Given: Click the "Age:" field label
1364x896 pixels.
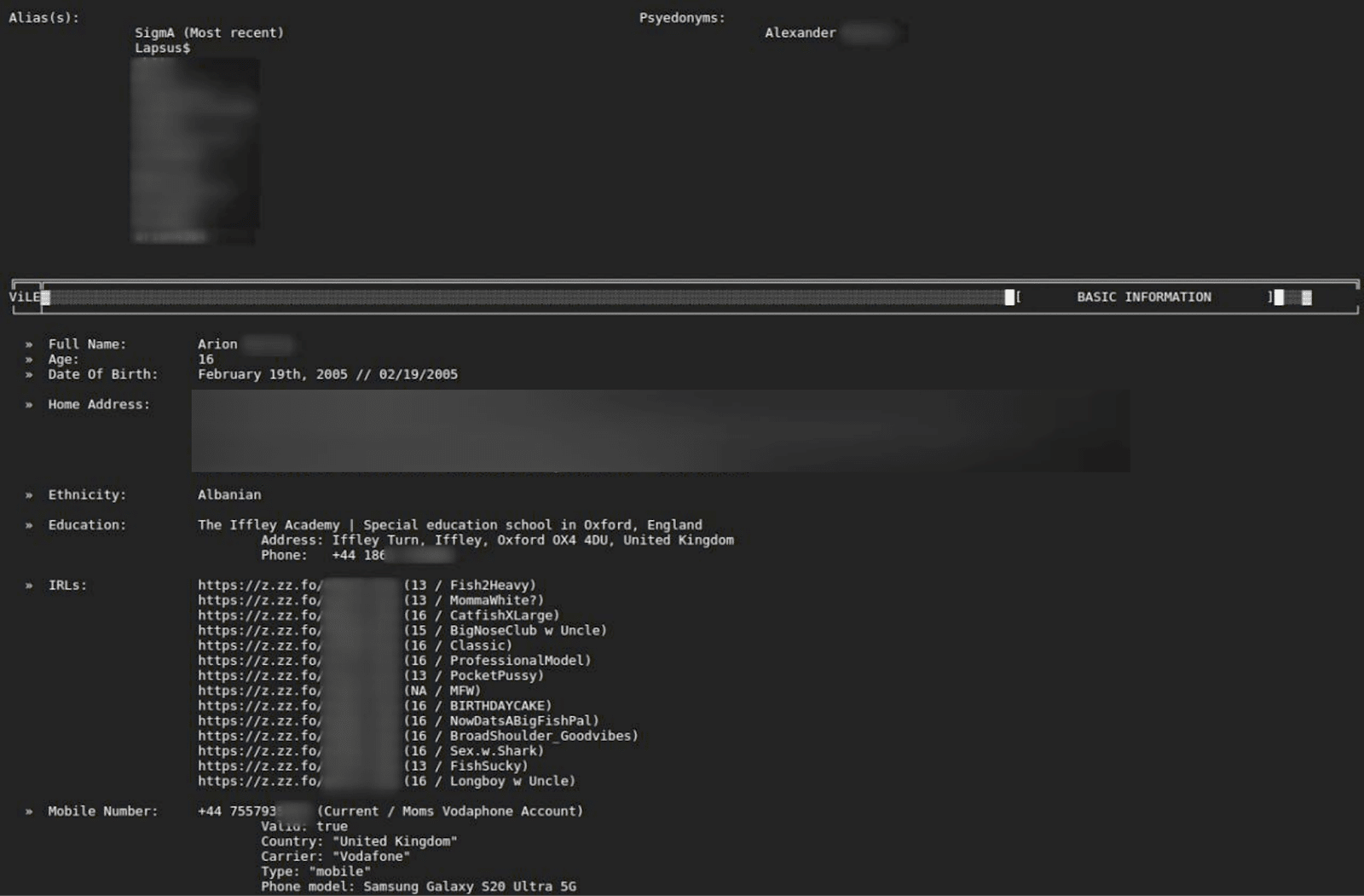Looking at the screenshot, I should click(63, 360).
